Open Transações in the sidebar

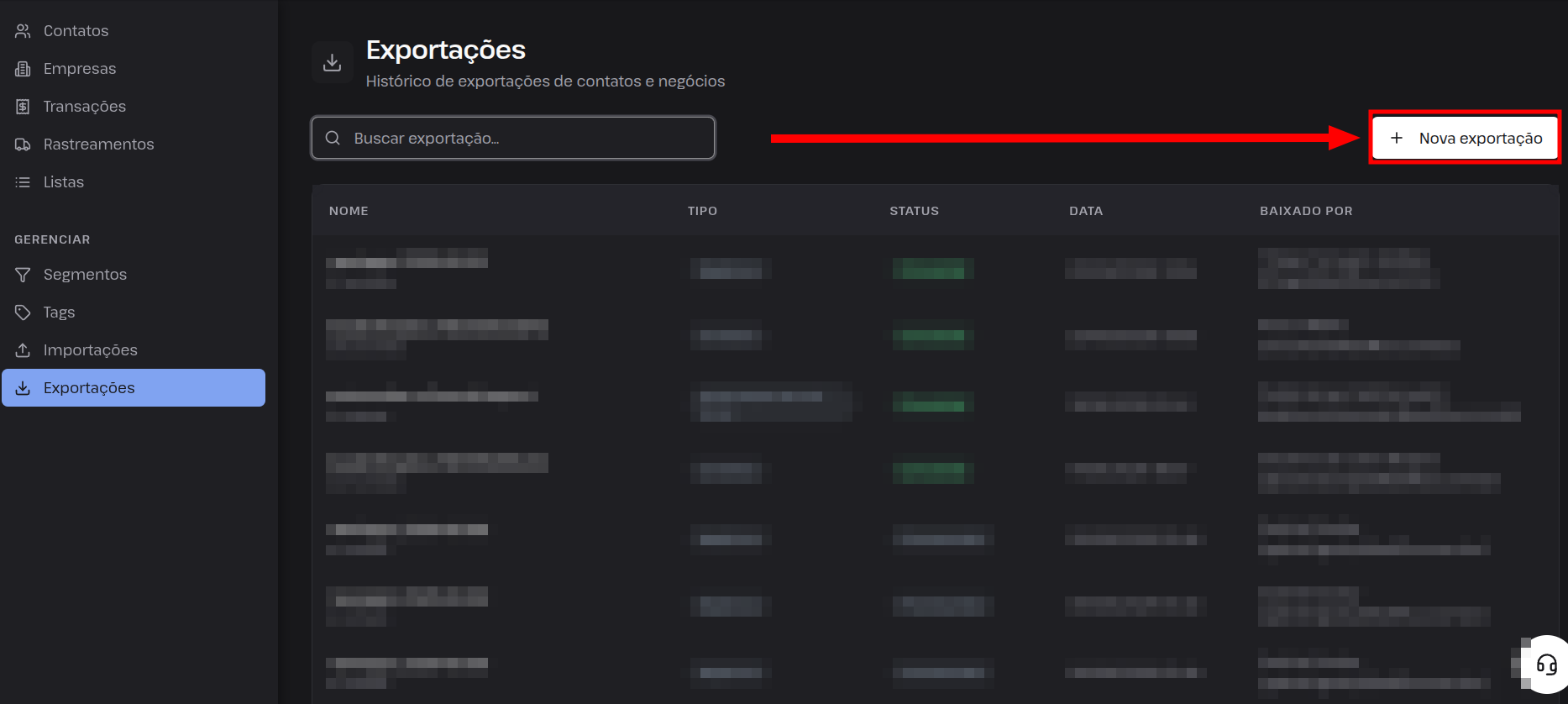coord(134,107)
